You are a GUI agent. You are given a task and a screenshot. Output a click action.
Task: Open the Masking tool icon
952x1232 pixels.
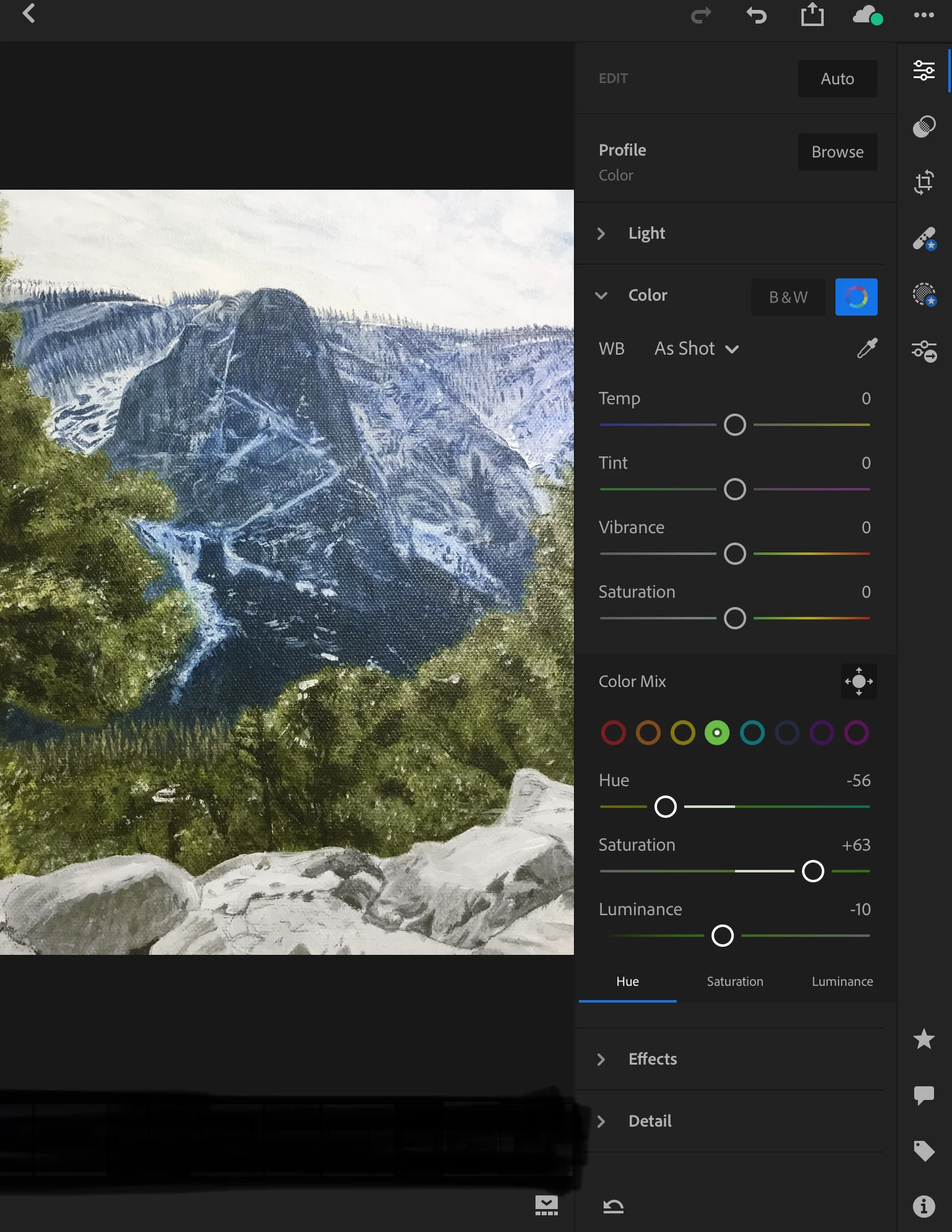[923, 295]
